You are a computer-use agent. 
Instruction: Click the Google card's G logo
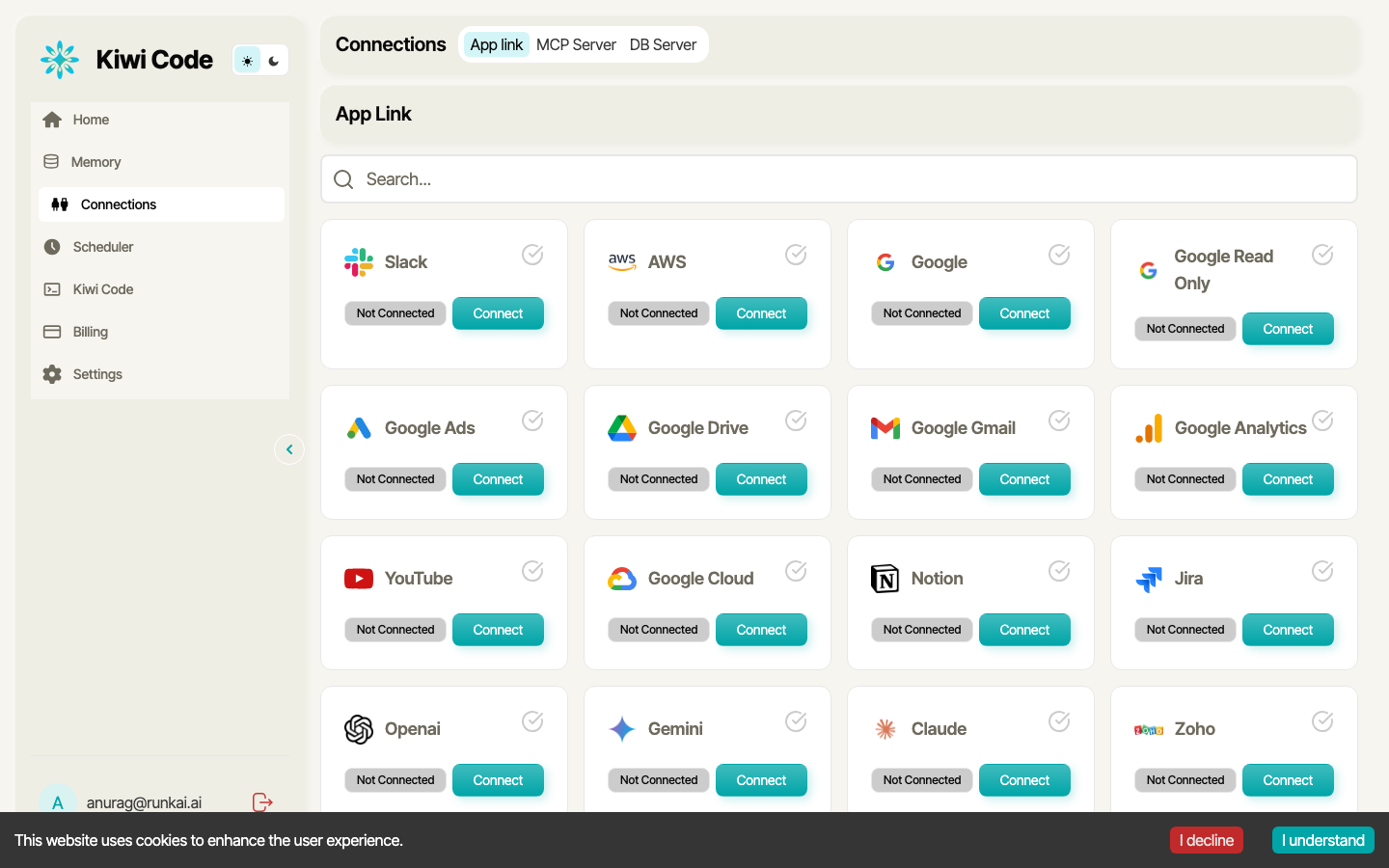point(885,262)
